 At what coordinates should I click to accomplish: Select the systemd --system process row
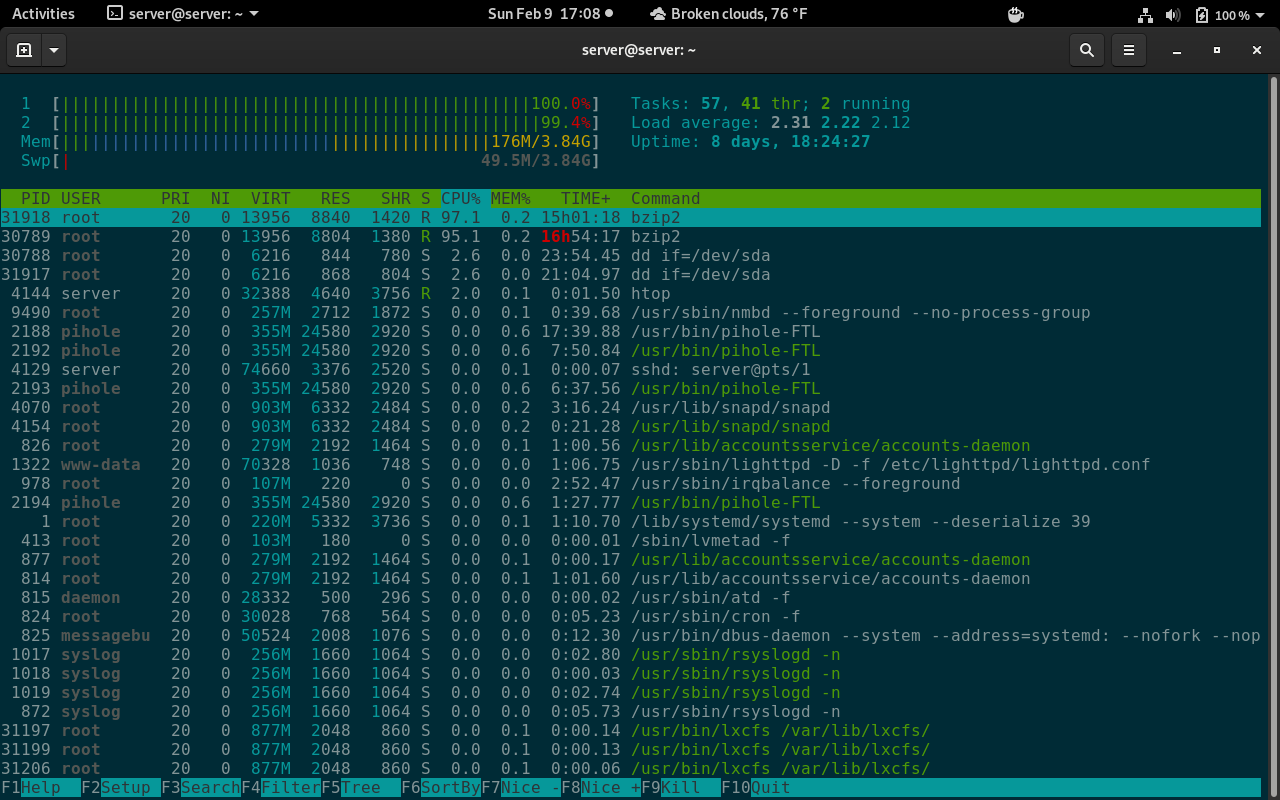pyautogui.click(x=631, y=521)
